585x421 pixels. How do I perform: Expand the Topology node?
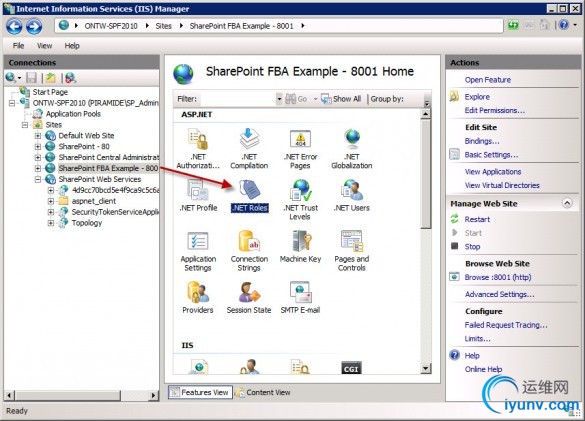(x=51, y=223)
